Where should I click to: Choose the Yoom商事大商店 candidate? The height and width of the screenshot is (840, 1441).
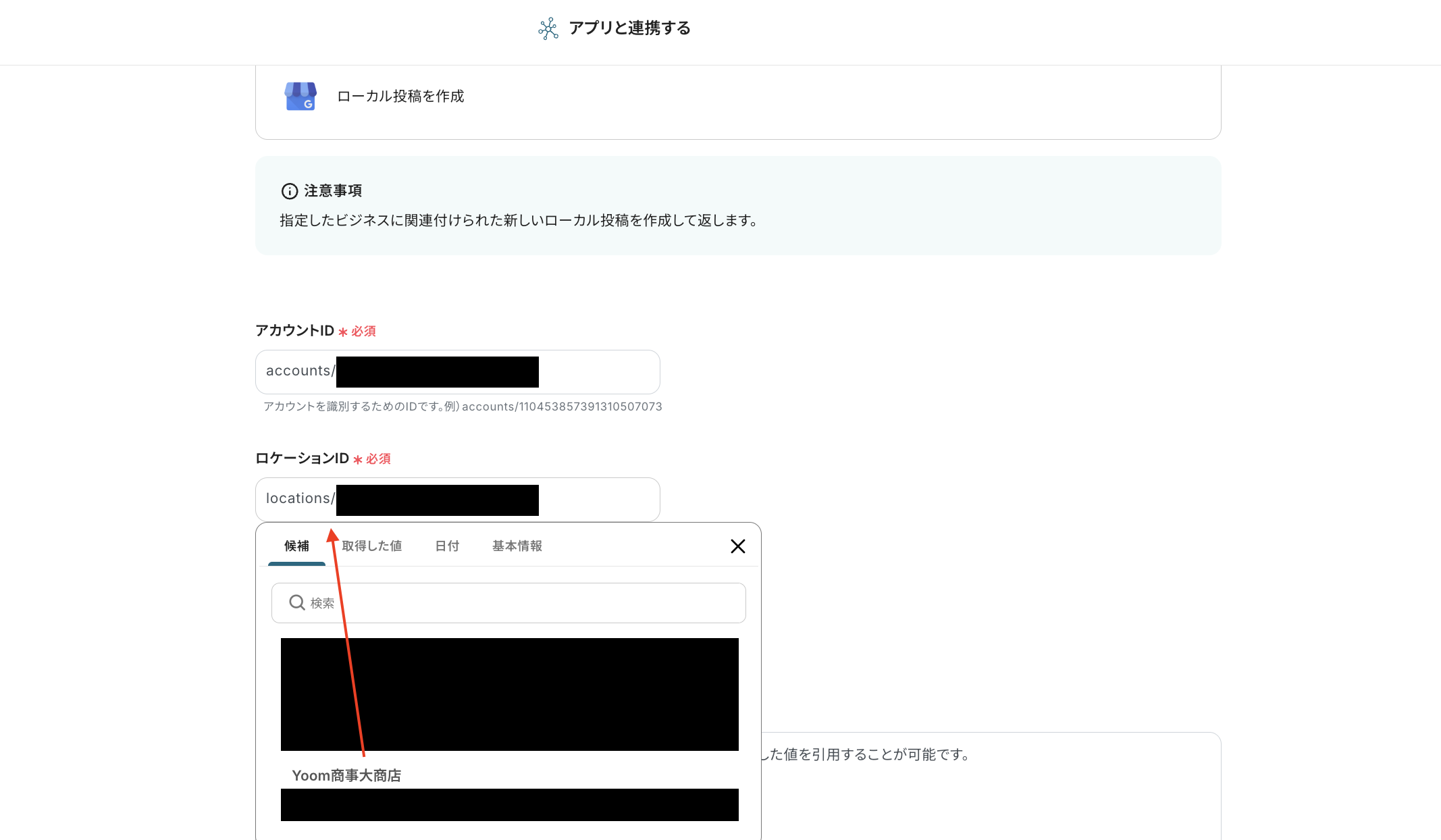tap(346, 776)
